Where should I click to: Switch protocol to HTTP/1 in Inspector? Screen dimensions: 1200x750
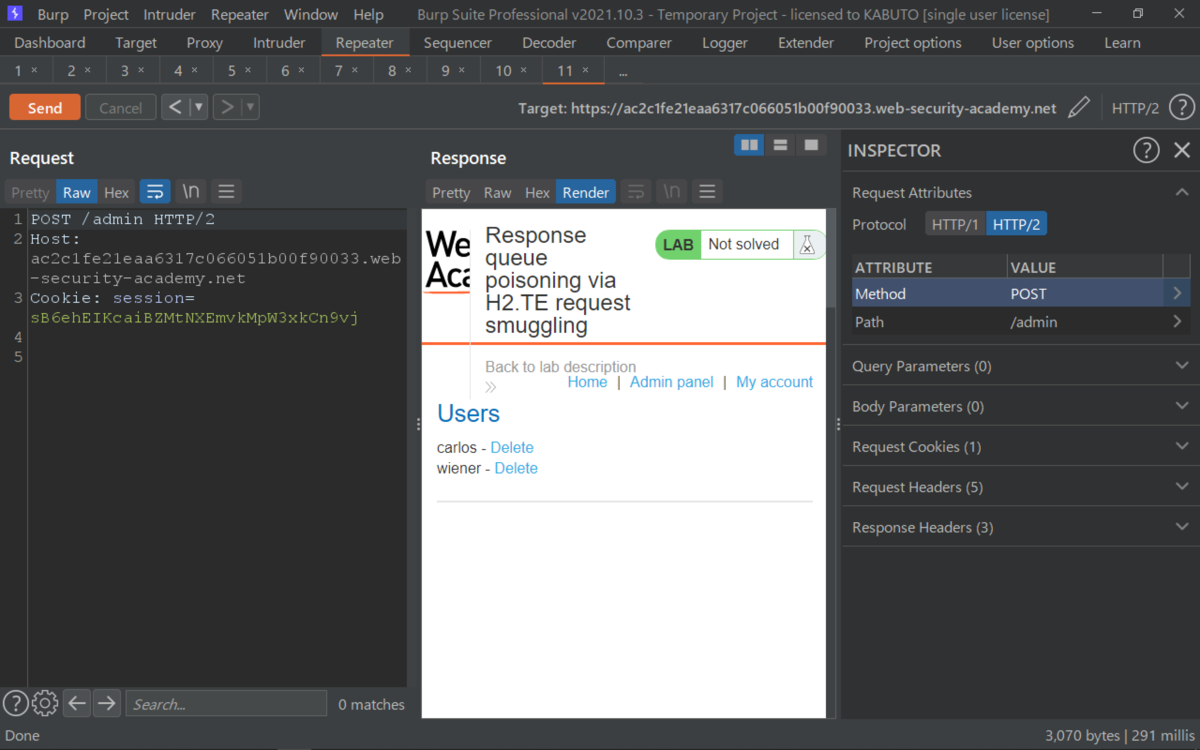pyautogui.click(x=955, y=225)
